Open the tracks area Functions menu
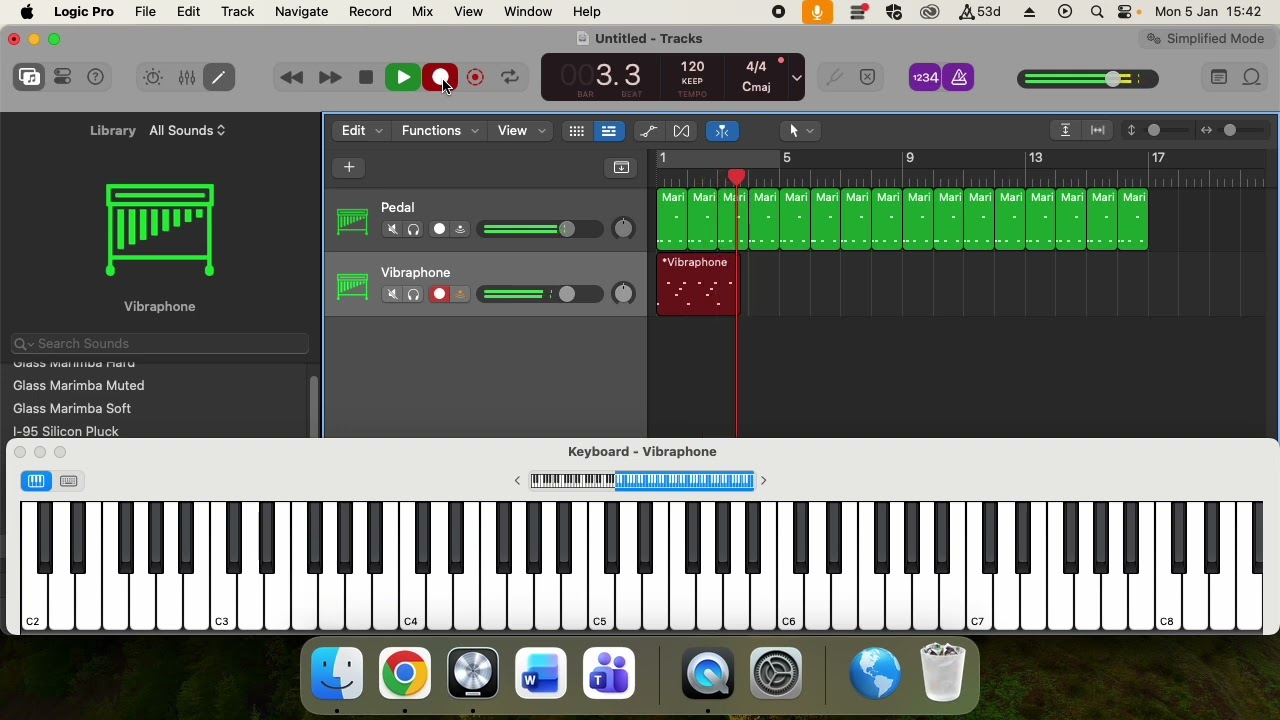Screen dimensions: 1280x720 (x=439, y=131)
